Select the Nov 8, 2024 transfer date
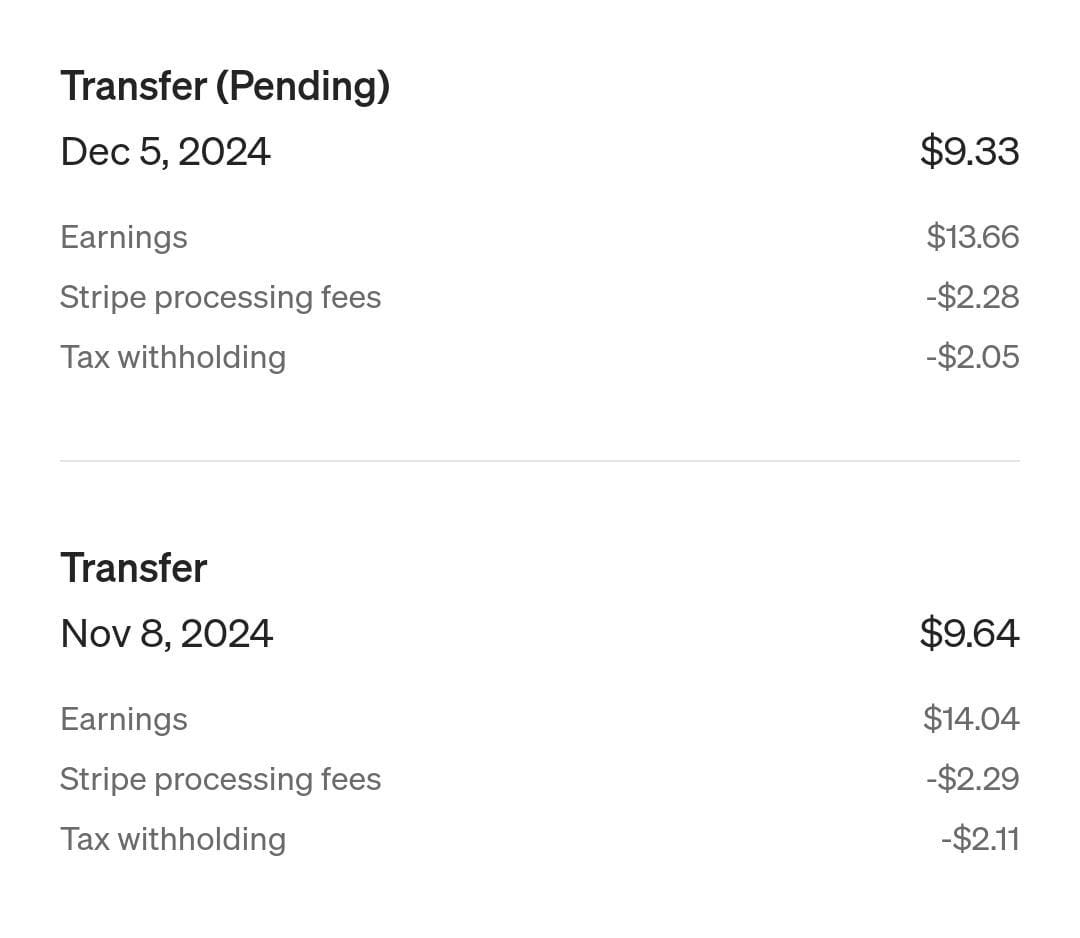Screen dimensions: 1080x938 (166, 634)
